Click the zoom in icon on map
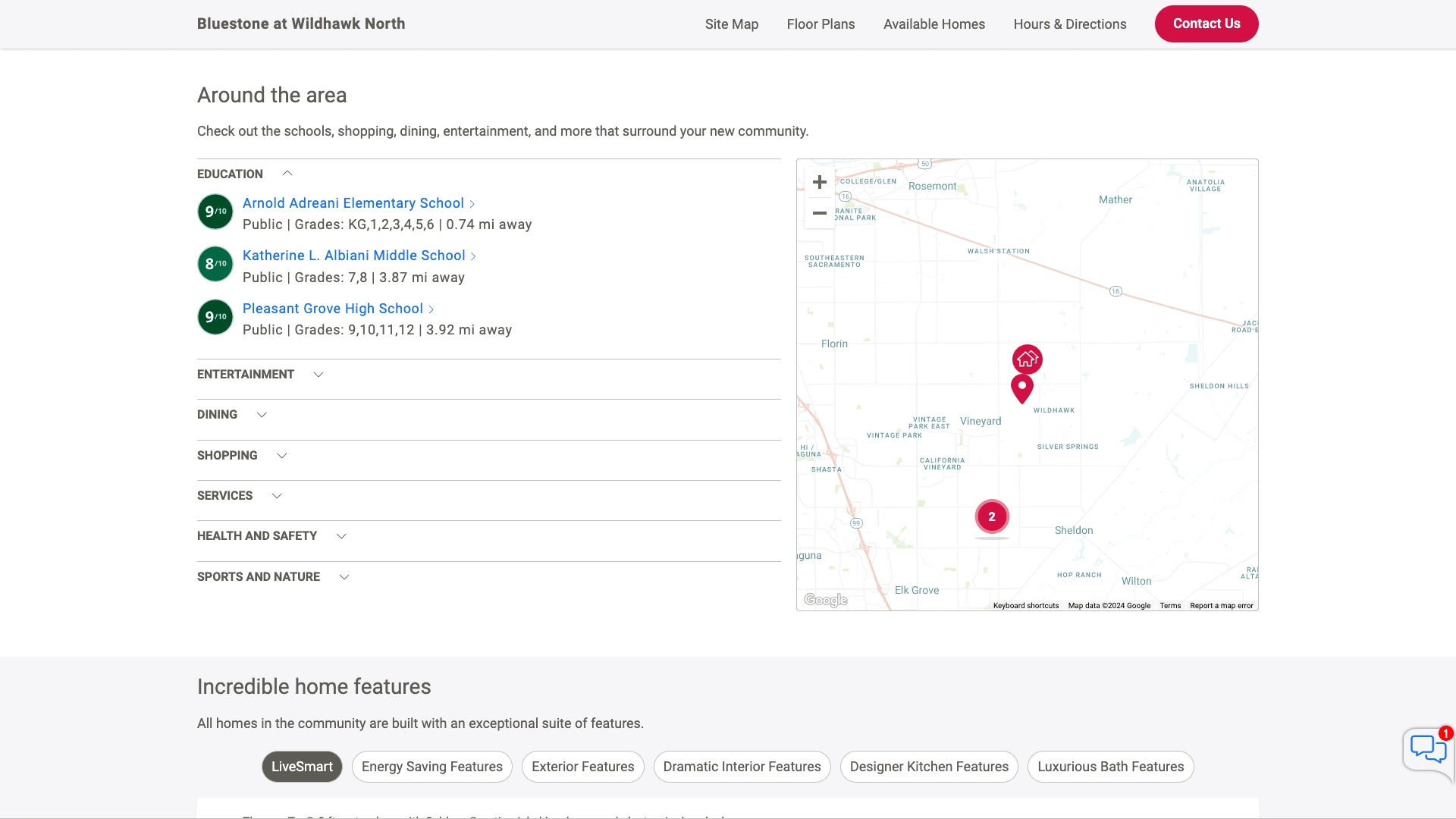The height and width of the screenshot is (819, 1456). (820, 182)
